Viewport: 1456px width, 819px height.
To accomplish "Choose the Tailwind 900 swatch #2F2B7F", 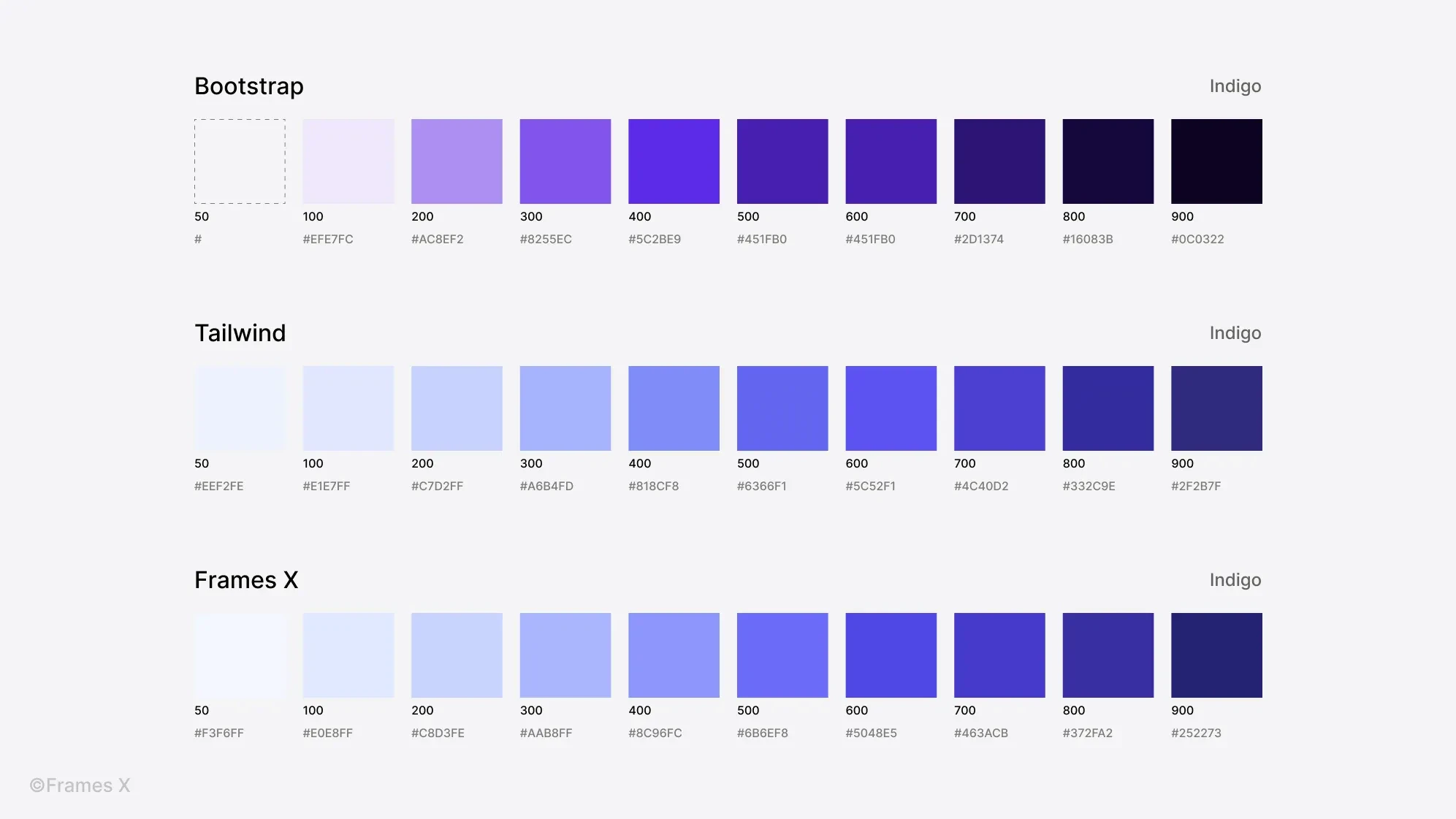I will point(1216,408).
